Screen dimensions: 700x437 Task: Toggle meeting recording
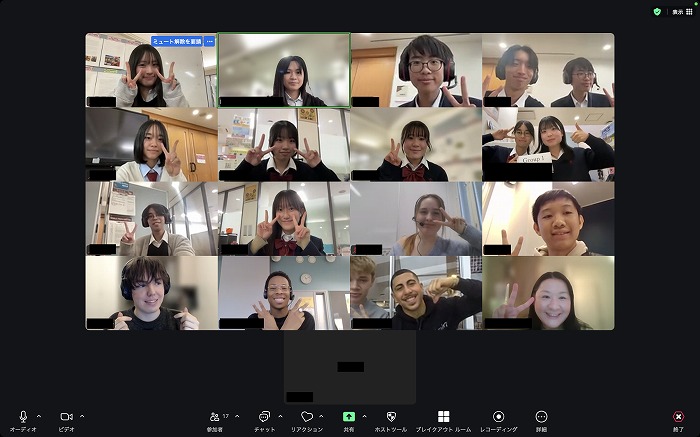click(498, 417)
